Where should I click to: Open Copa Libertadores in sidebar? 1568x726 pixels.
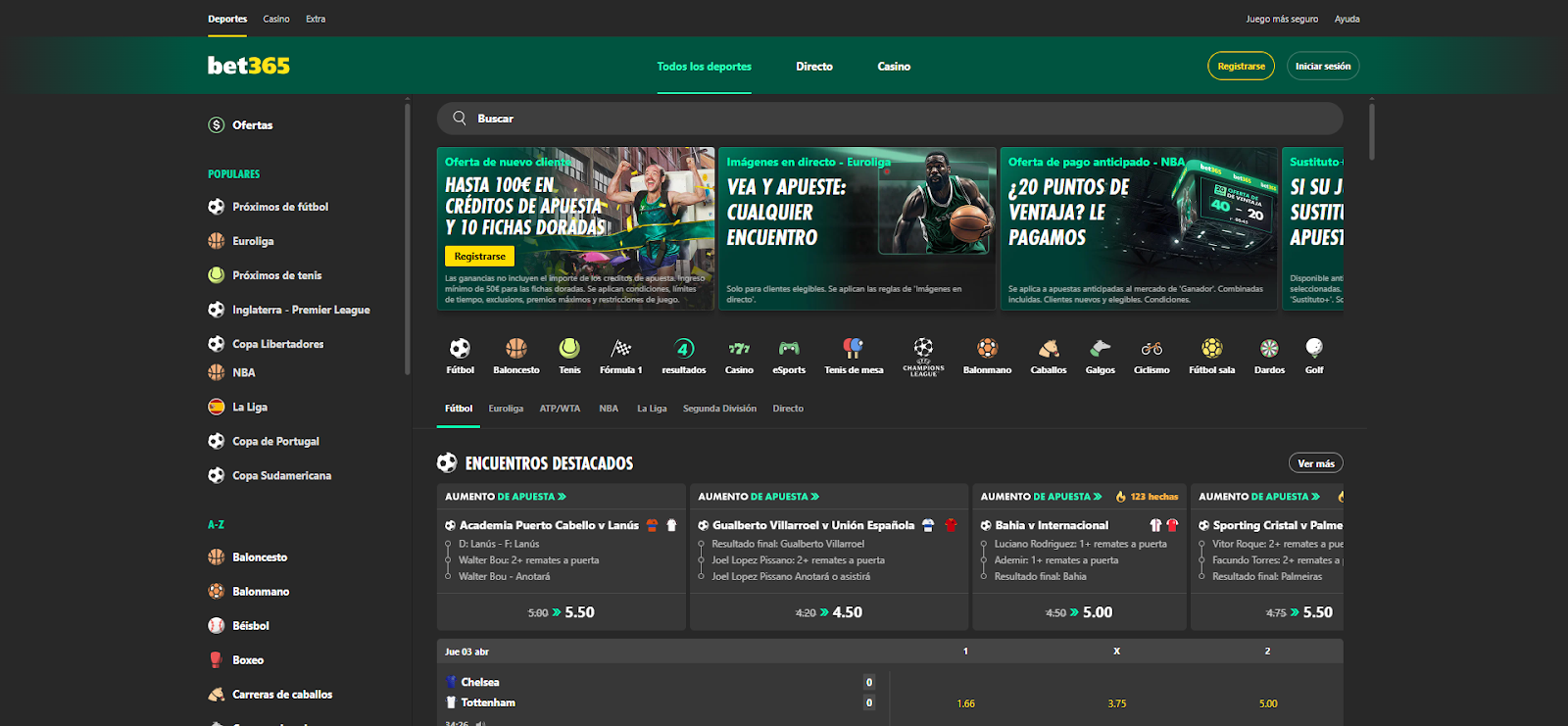click(x=278, y=344)
